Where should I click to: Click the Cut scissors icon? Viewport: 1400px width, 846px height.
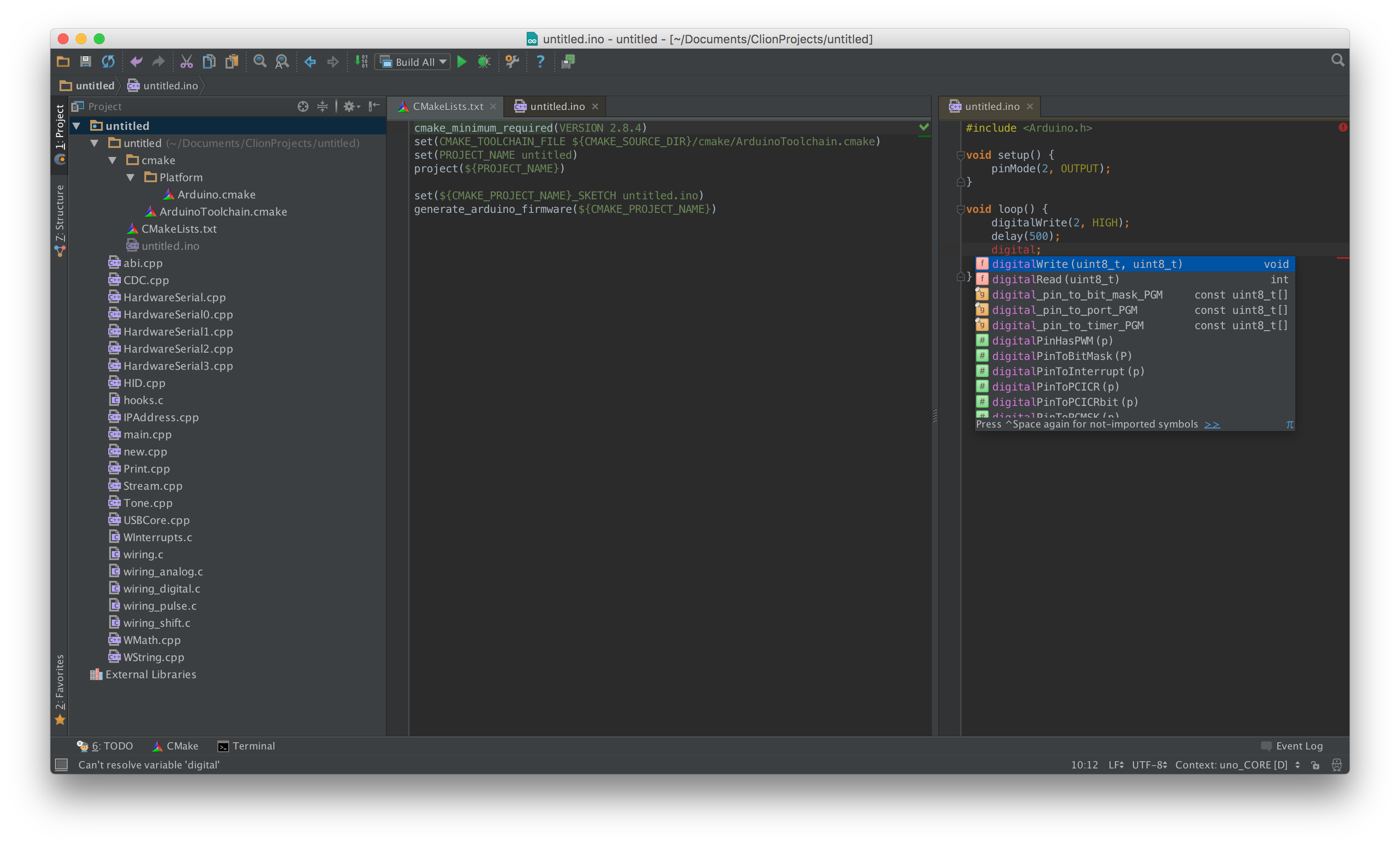pos(186,61)
